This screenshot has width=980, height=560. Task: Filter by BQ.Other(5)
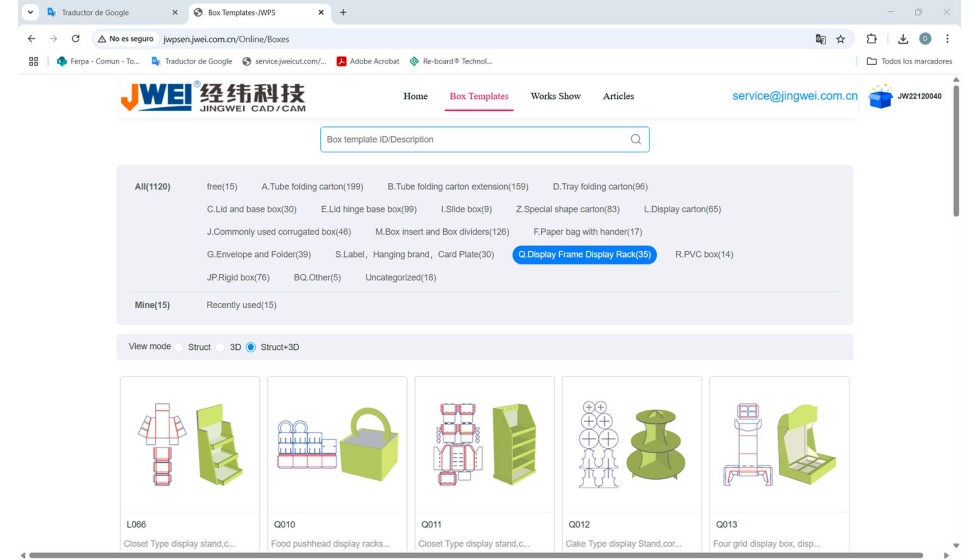click(x=318, y=278)
